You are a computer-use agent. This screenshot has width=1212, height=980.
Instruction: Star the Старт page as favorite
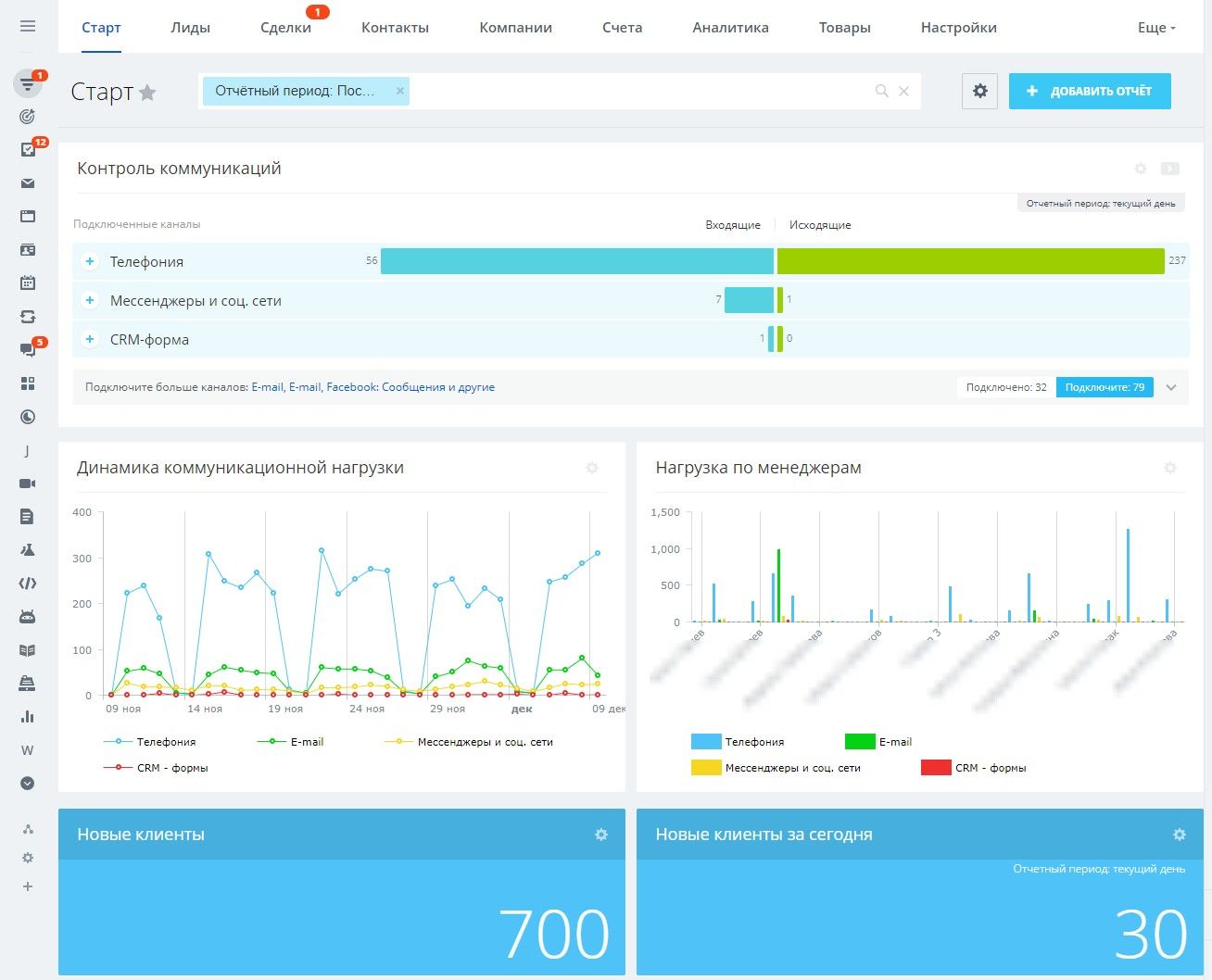pyautogui.click(x=147, y=93)
